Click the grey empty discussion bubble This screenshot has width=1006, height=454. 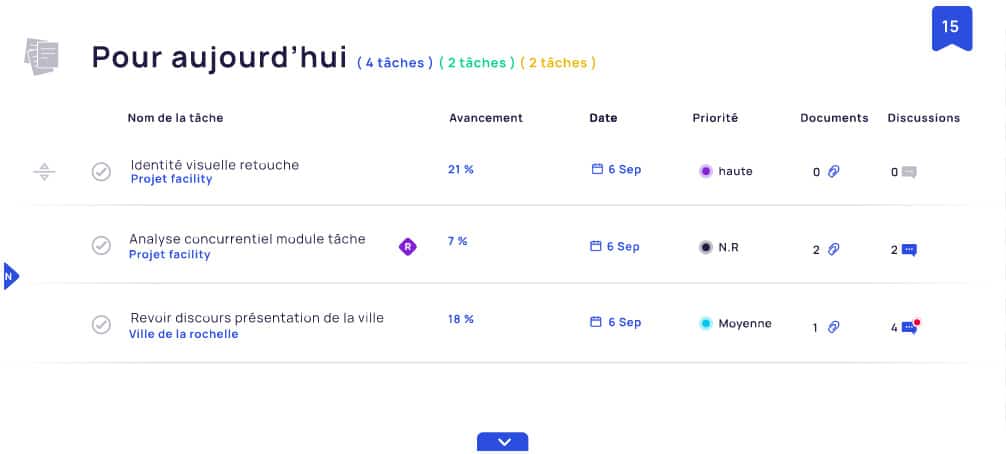point(908,172)
